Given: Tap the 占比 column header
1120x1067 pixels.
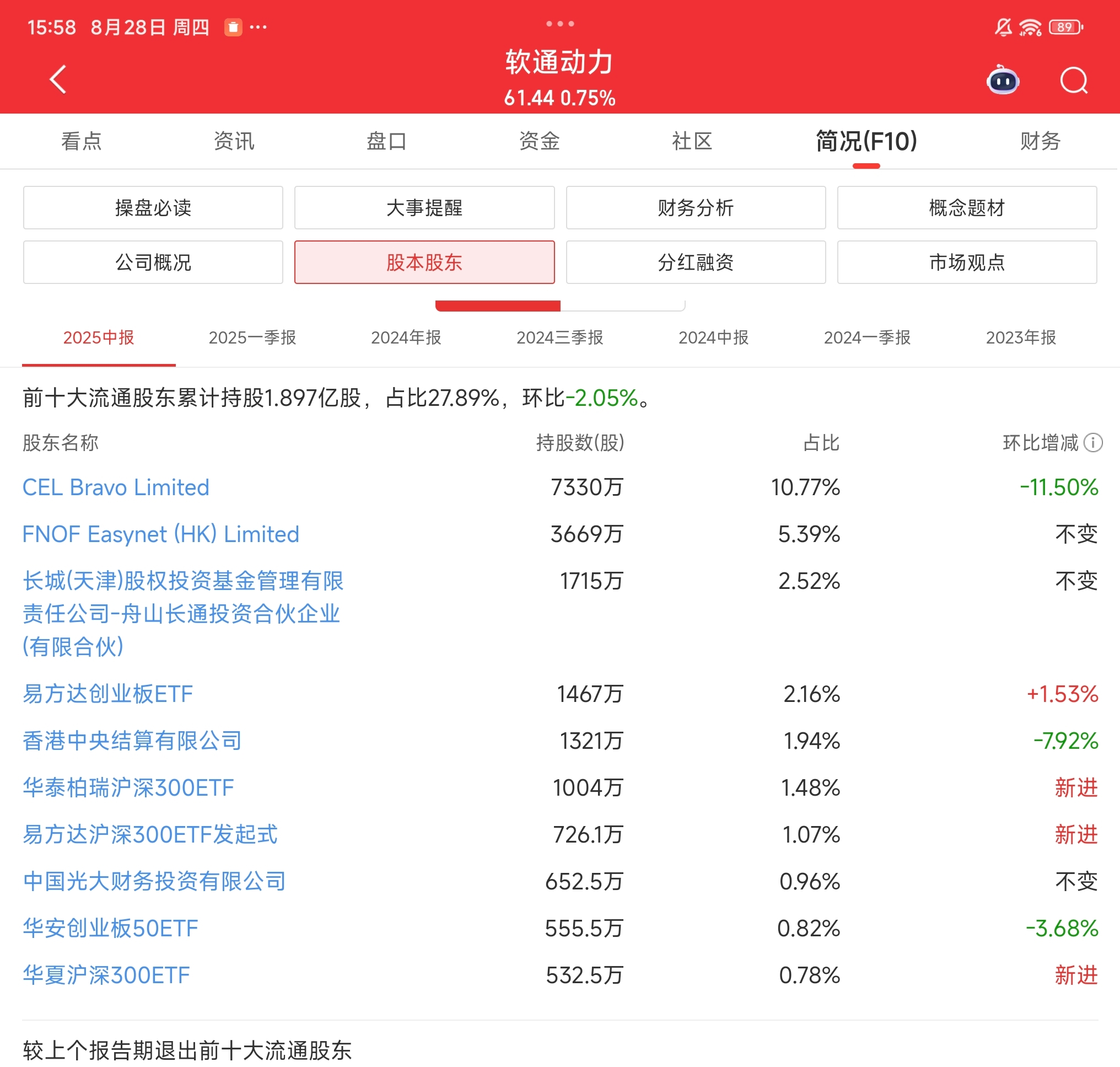Looking at the screenshot, I should 821,442.
